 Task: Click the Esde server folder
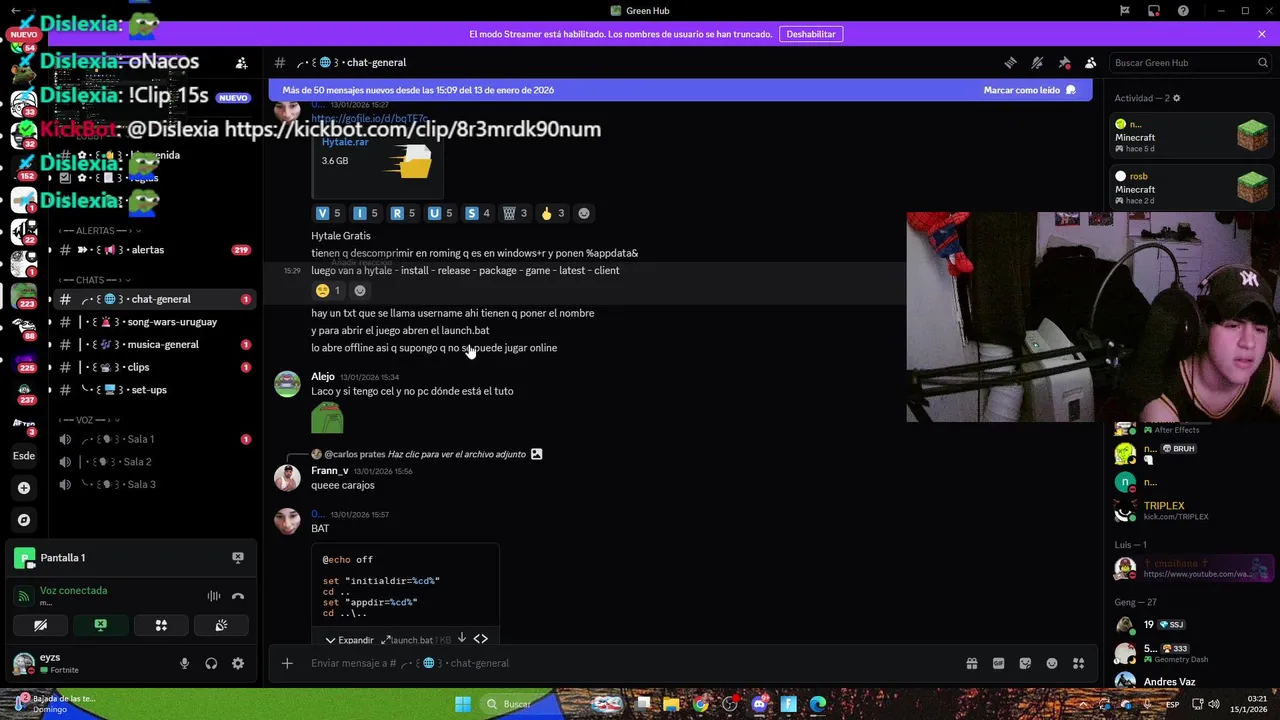click(24, 455)
